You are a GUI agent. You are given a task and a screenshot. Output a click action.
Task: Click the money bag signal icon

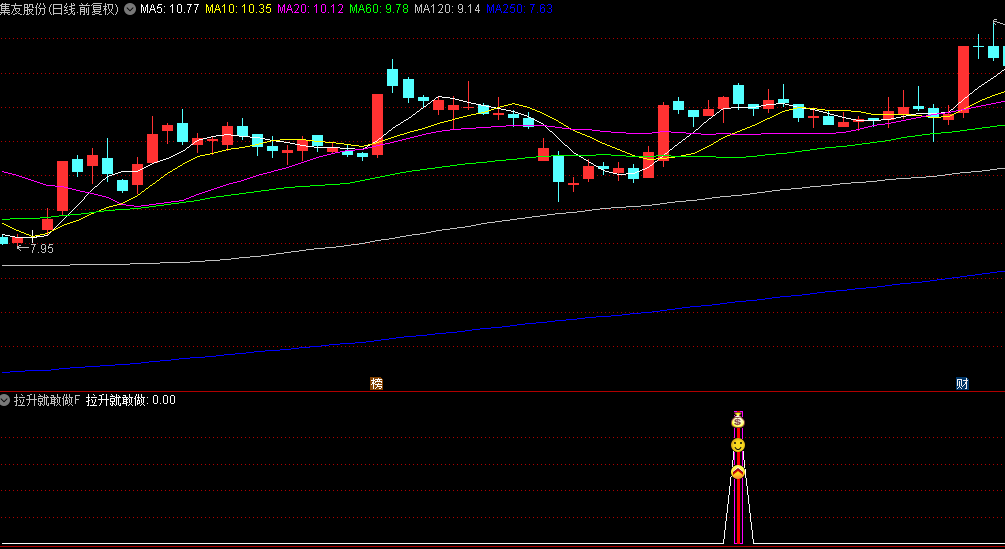coord(738,420)
